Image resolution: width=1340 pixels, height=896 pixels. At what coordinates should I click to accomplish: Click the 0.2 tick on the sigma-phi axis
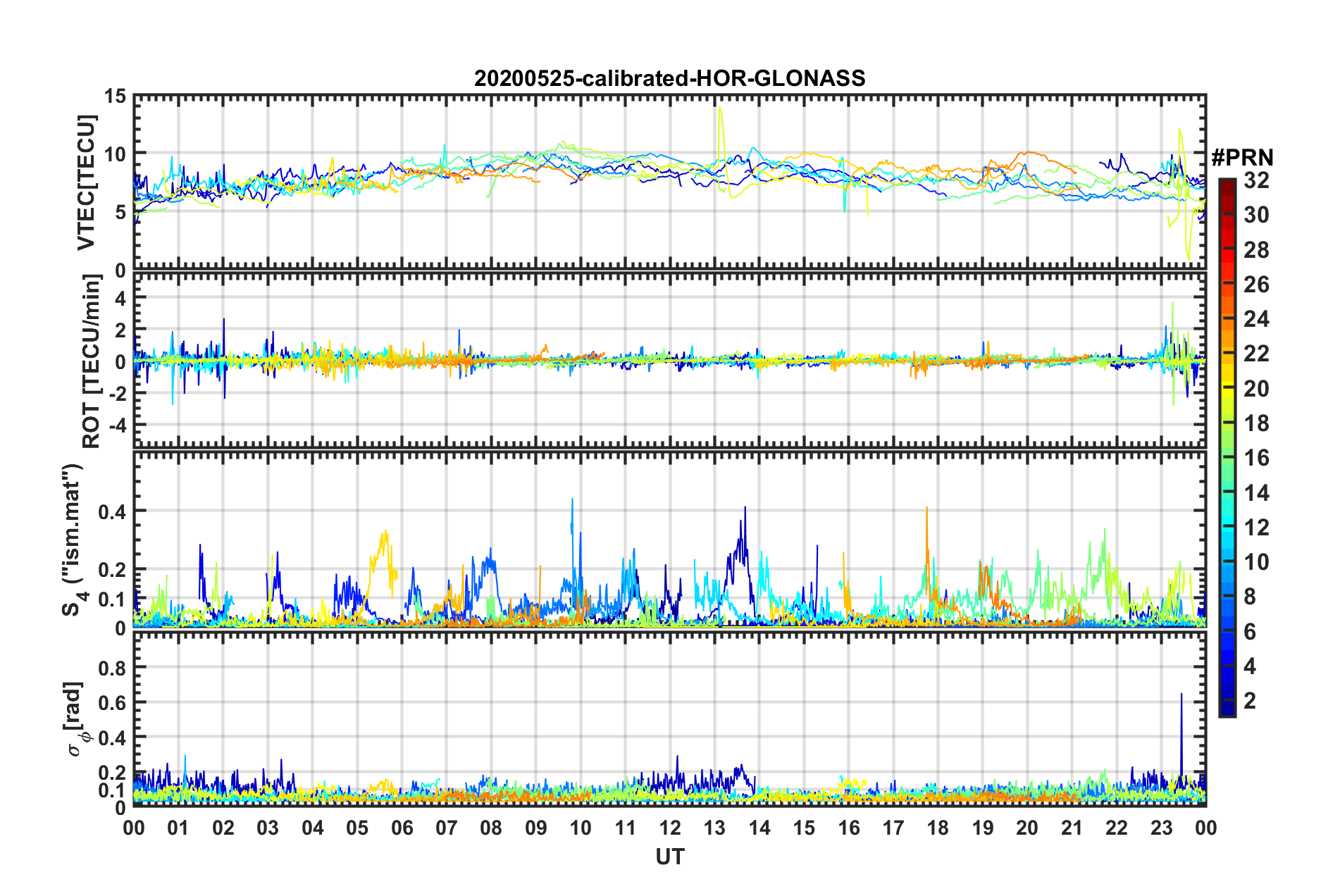(113, 773)
